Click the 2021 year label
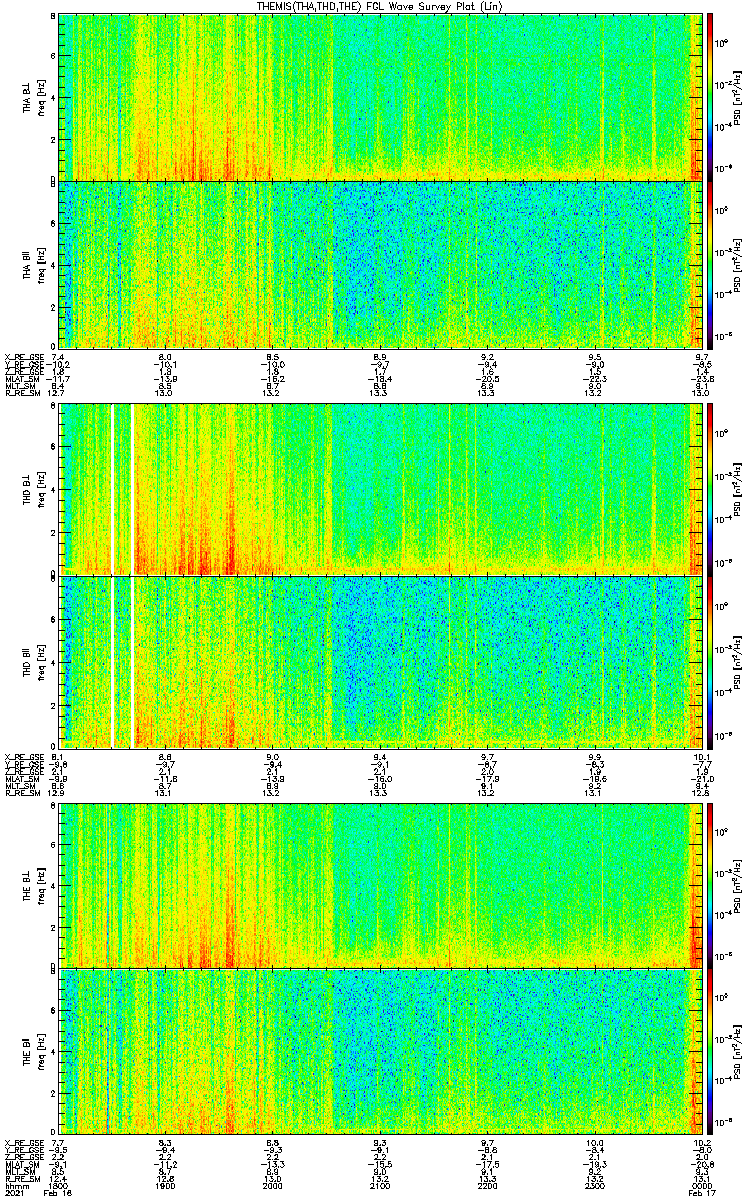This screenshot has width=750, height=1200. pyautogui.click(x=14, y=1194)
